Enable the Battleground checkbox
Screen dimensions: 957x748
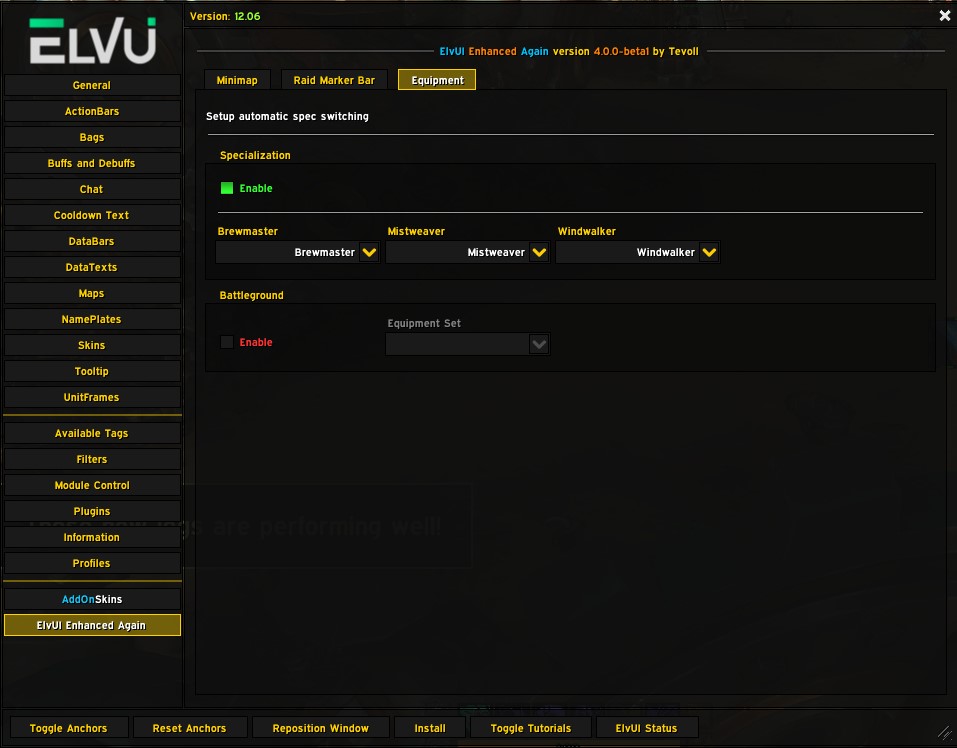pyautogui.click(x=227, y=342)
